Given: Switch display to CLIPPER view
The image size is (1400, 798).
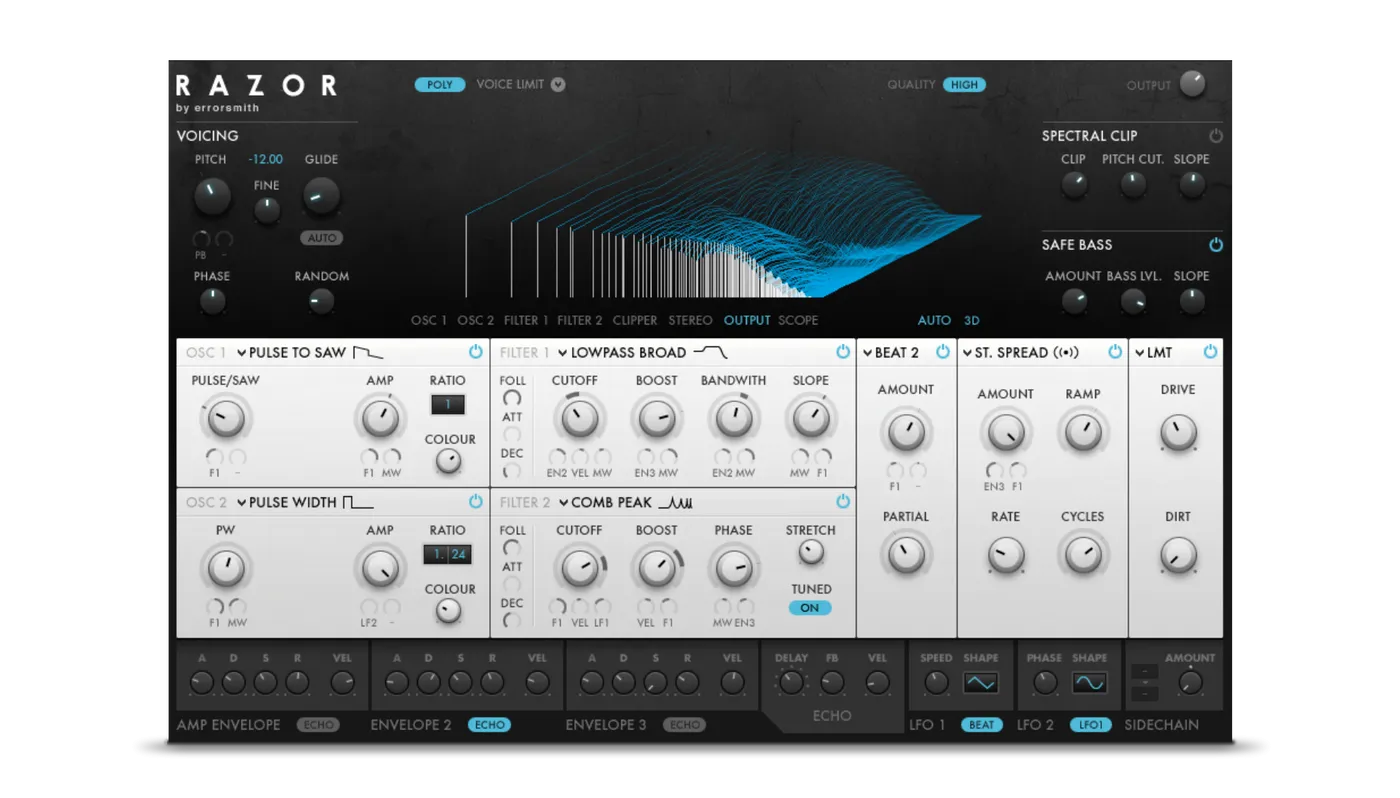Looking at the screenshot, I should pos(635,321).
